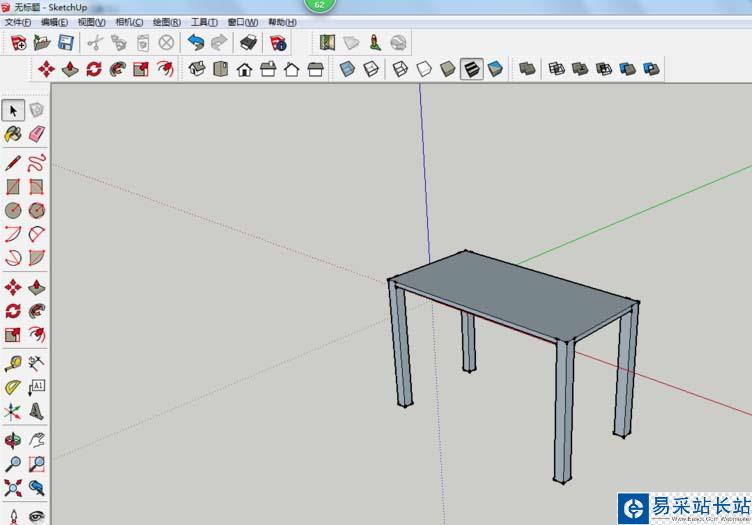Select the Orbit tool in left toolbar
This screenshot has width=752, height=525.
point(13,440)
